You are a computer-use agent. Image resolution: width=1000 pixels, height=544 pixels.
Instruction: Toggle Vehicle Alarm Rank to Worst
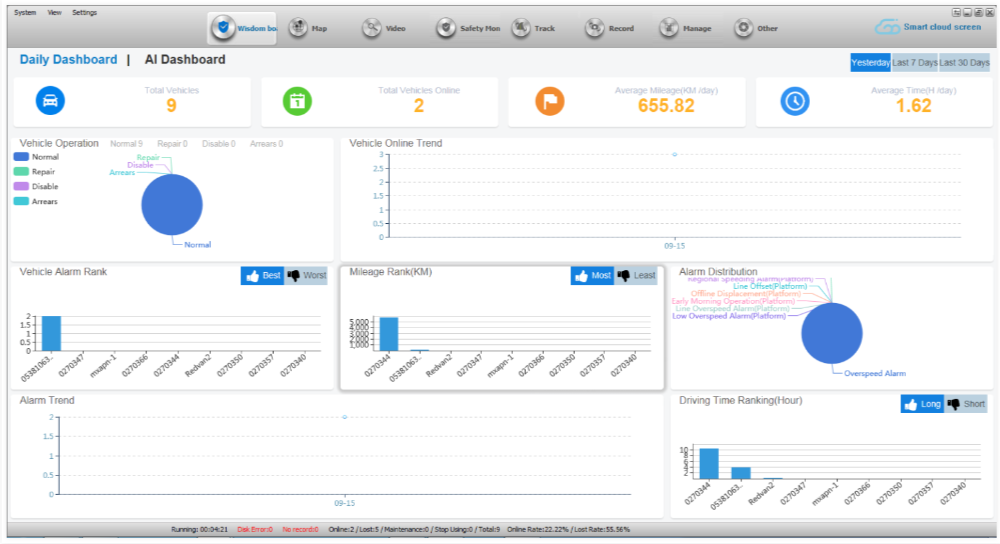[307, 275]
